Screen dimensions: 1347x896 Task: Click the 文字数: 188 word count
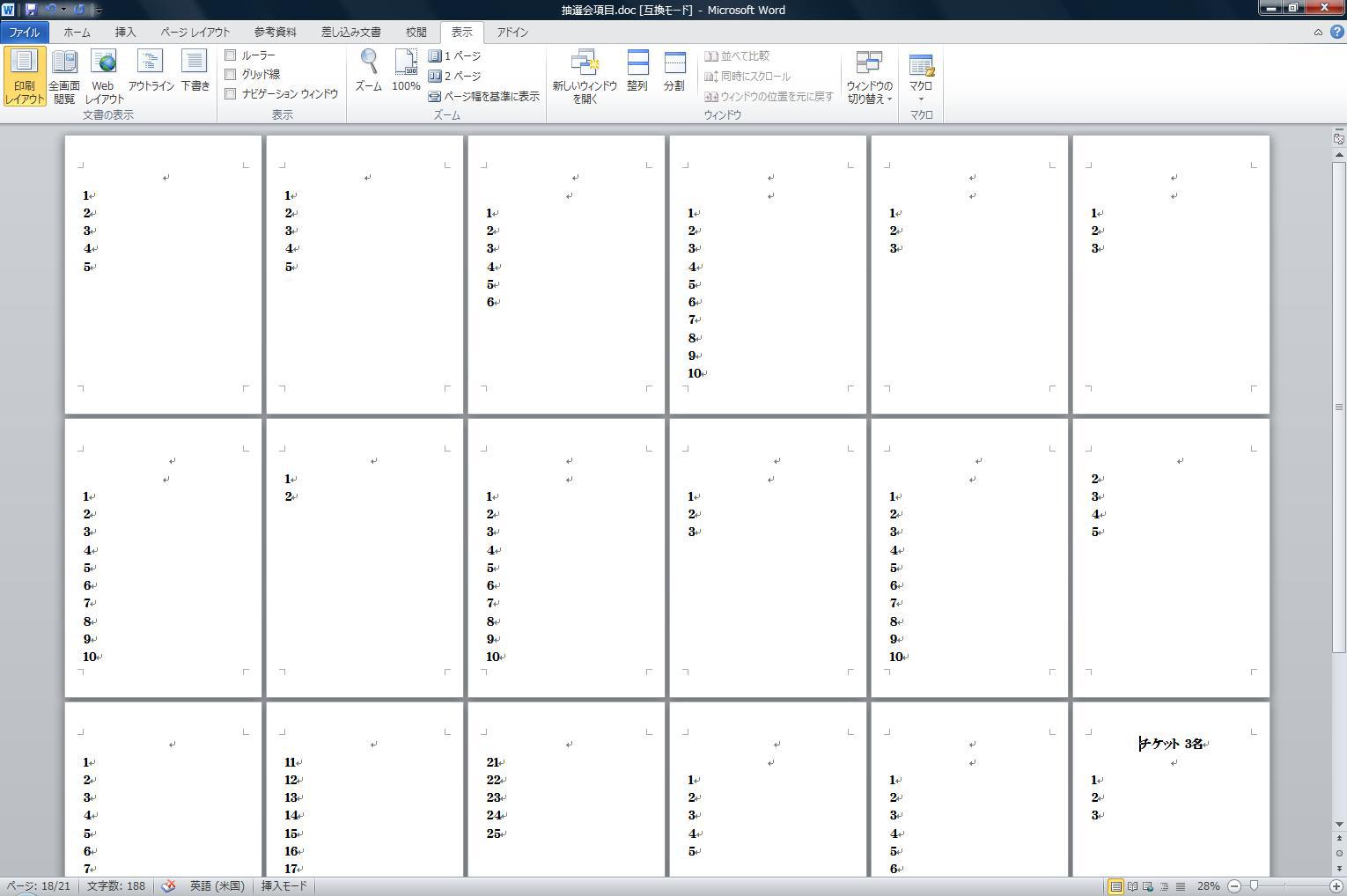116,886
